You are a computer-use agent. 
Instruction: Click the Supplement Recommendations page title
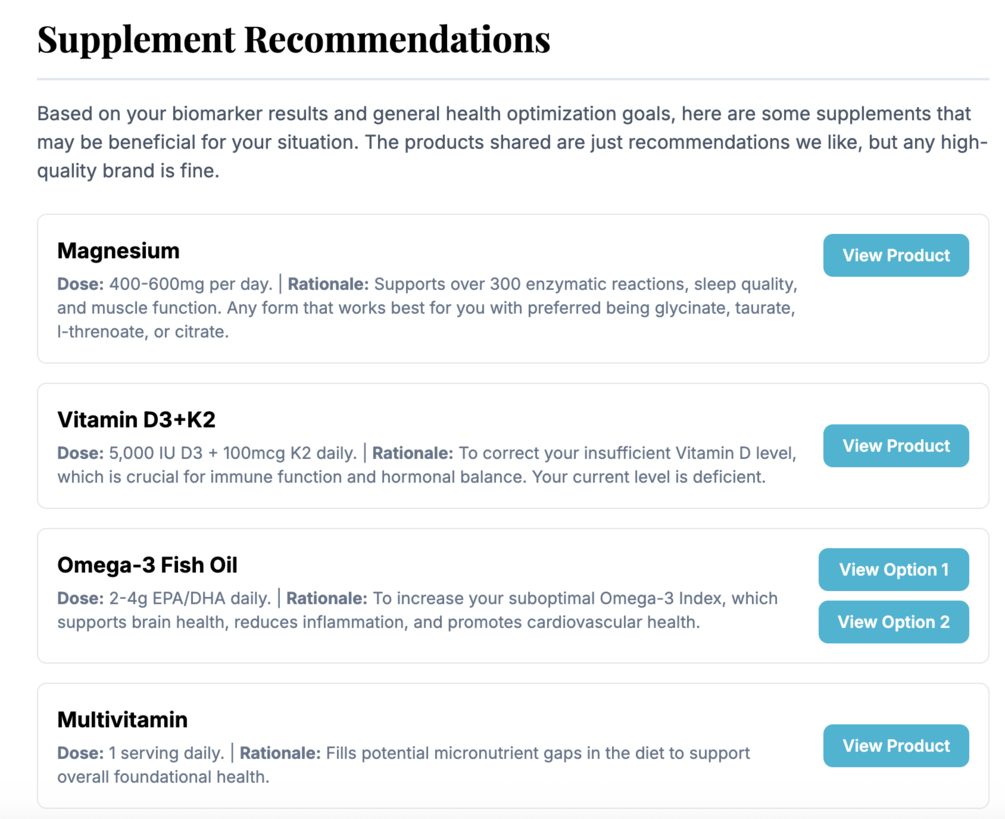tap(293, 39)
